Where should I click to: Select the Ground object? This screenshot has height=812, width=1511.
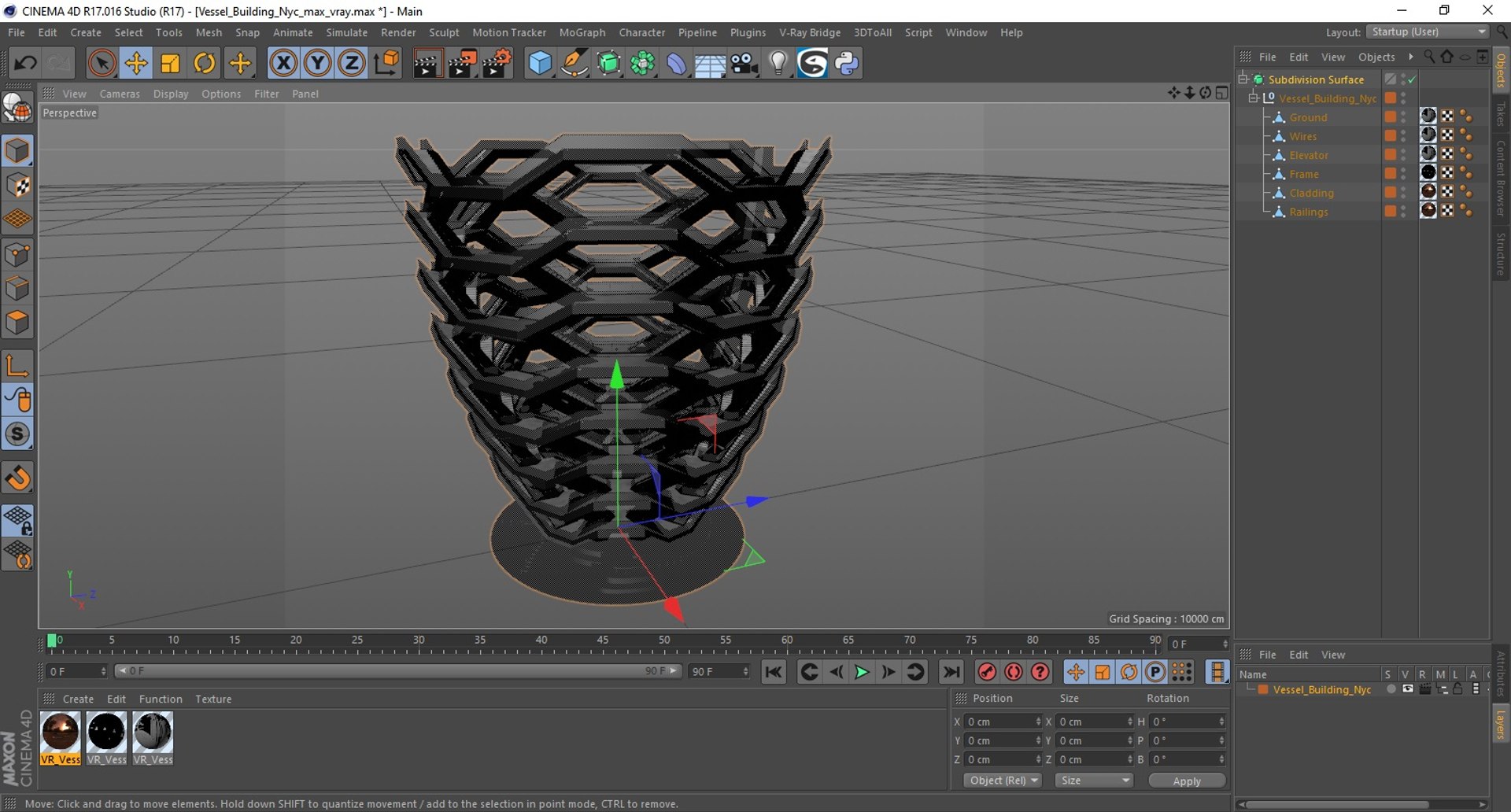pos(1308,117)
